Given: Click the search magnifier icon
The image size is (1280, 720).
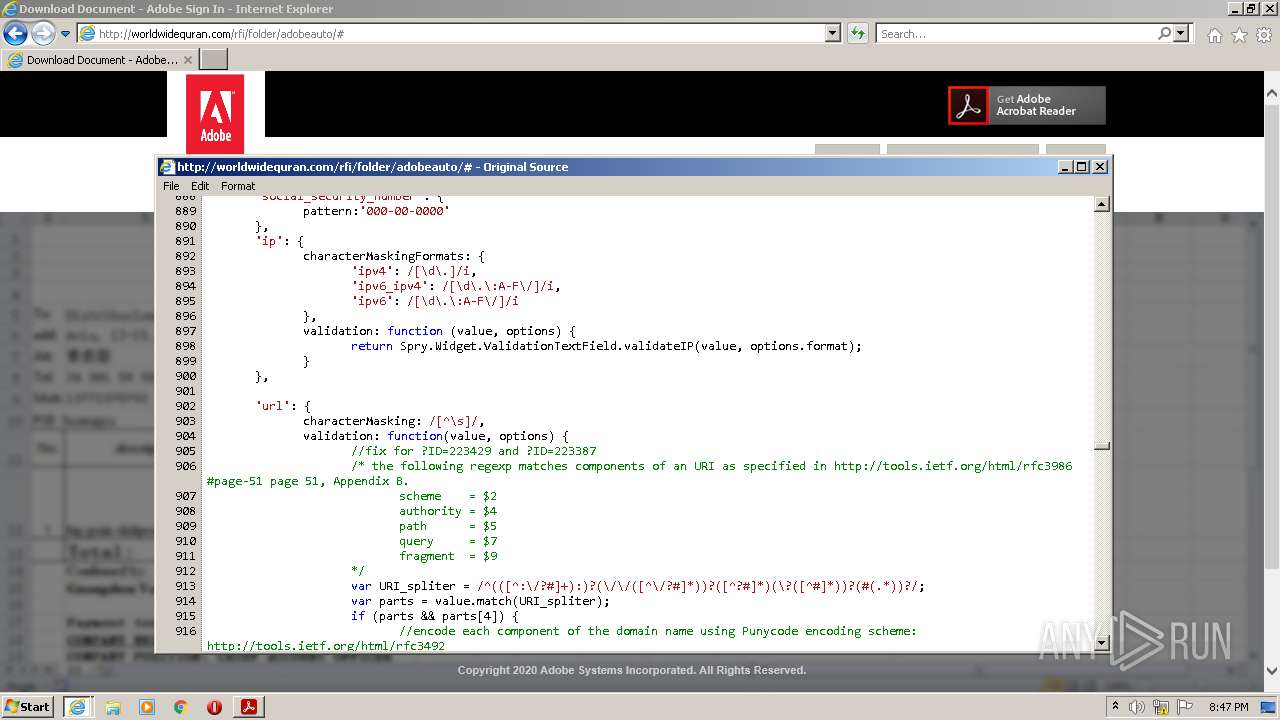Looking at the screenshot, I should point(1164,33).
